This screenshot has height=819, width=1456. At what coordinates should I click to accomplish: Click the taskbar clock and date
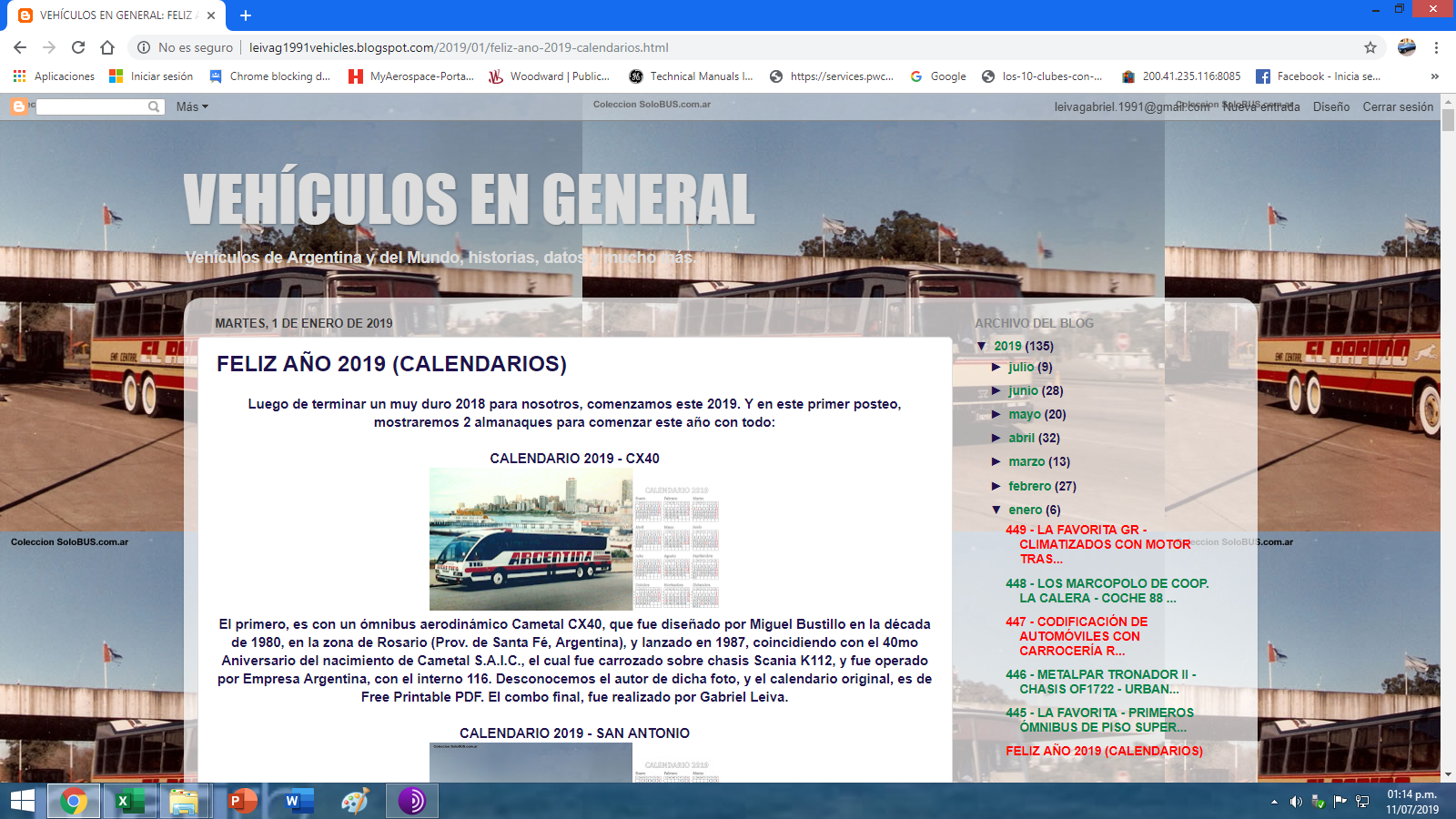[1412, 802]
